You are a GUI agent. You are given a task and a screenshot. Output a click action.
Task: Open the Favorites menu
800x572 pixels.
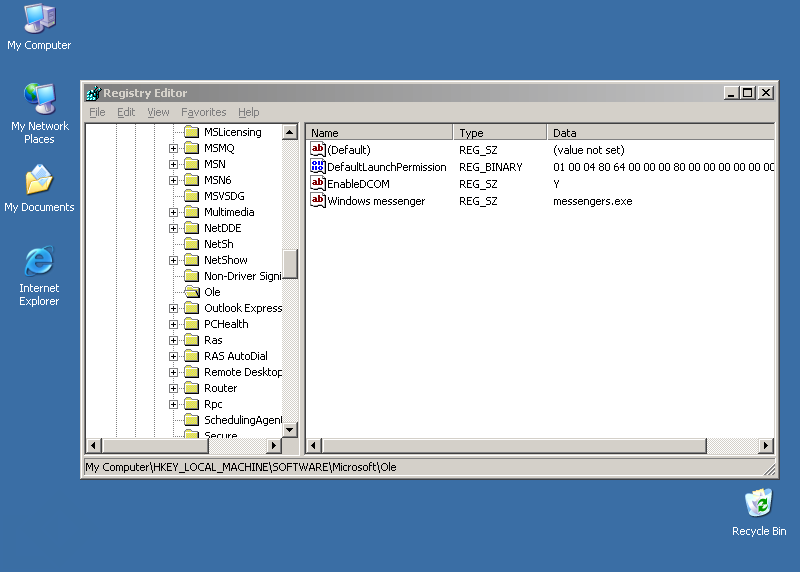pyautogui.click(x=204, y=112)
